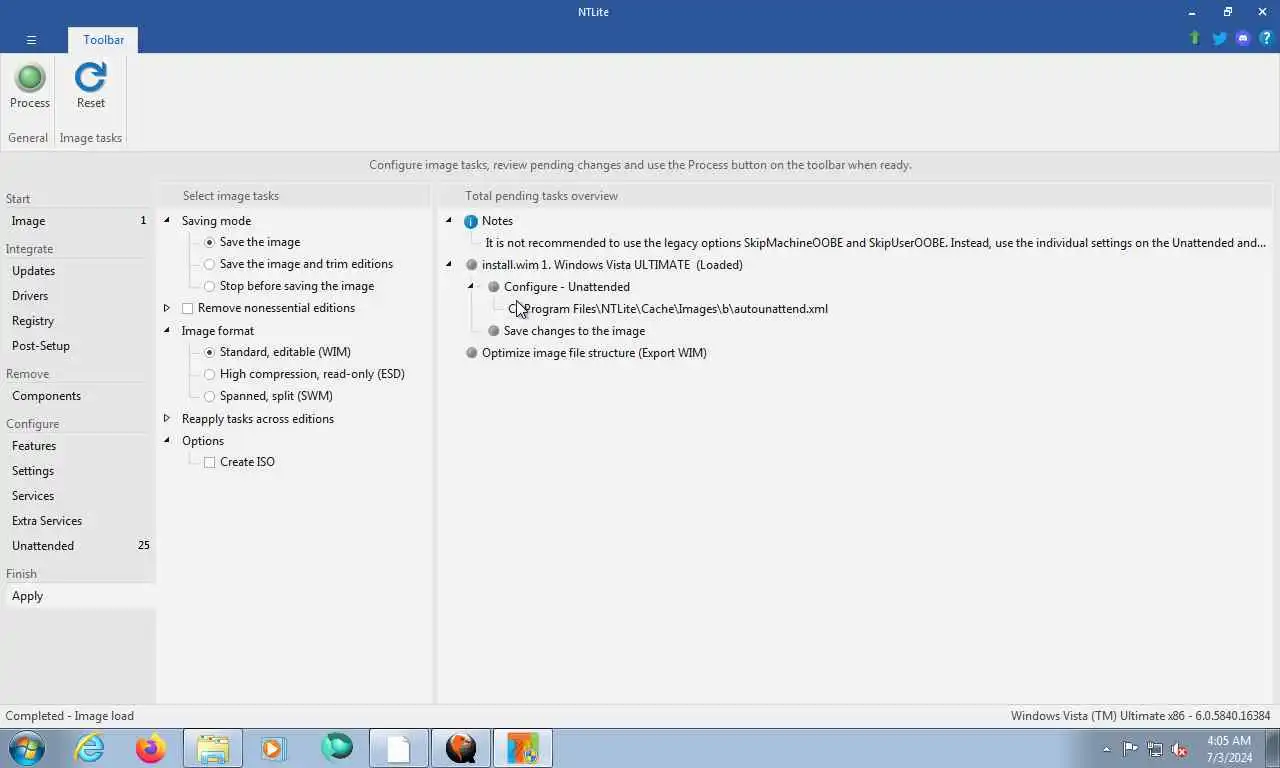Open the Unattended page in sidebar
The width and height of the screenshot is (1280, 768).
tap(78, 546)
